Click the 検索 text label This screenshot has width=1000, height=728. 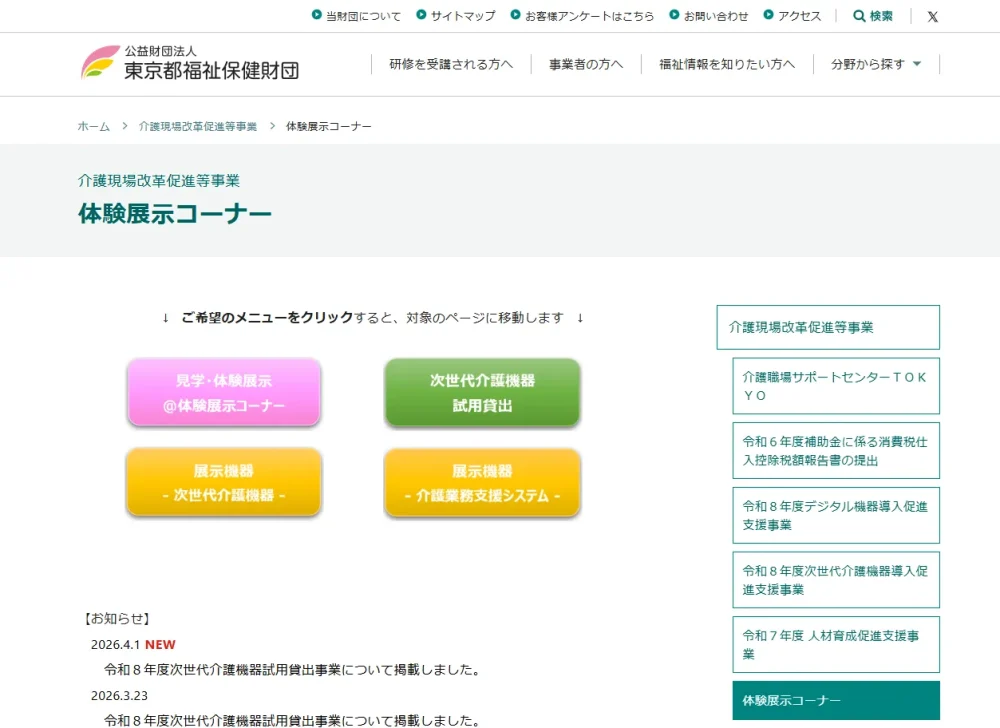[881, 16]
